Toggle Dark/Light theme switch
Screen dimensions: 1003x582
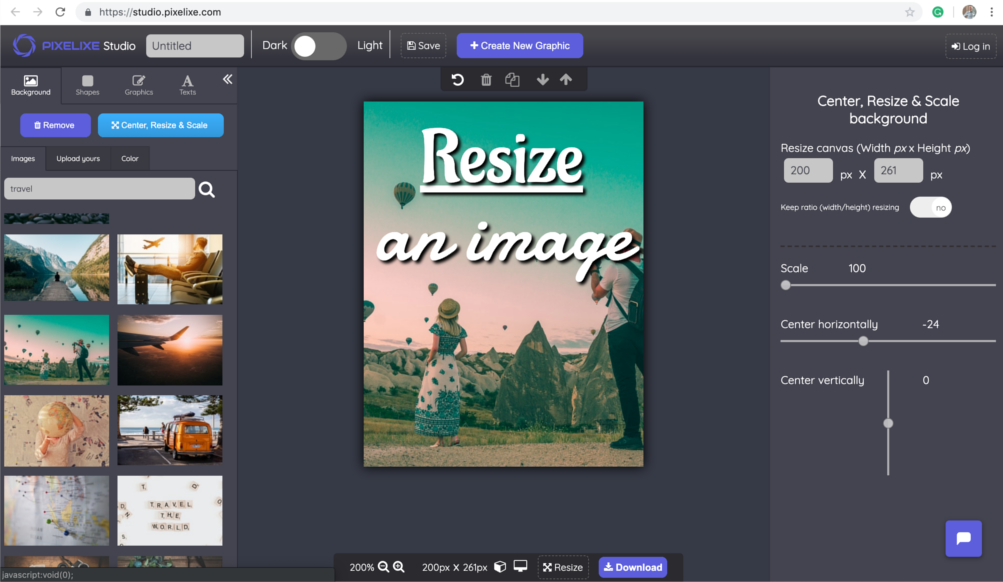point(316,45)
